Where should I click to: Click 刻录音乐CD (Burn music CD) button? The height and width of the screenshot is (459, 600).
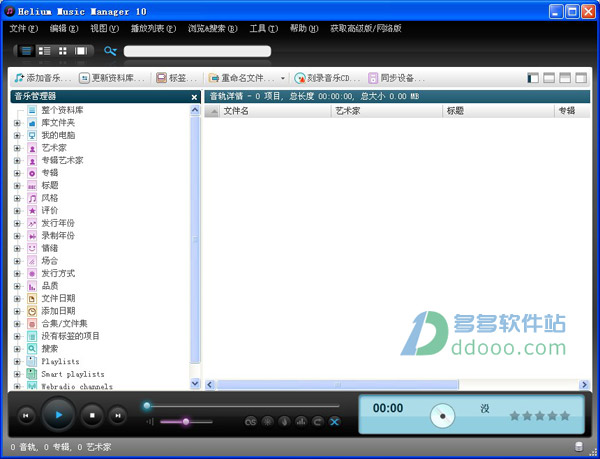327,78
